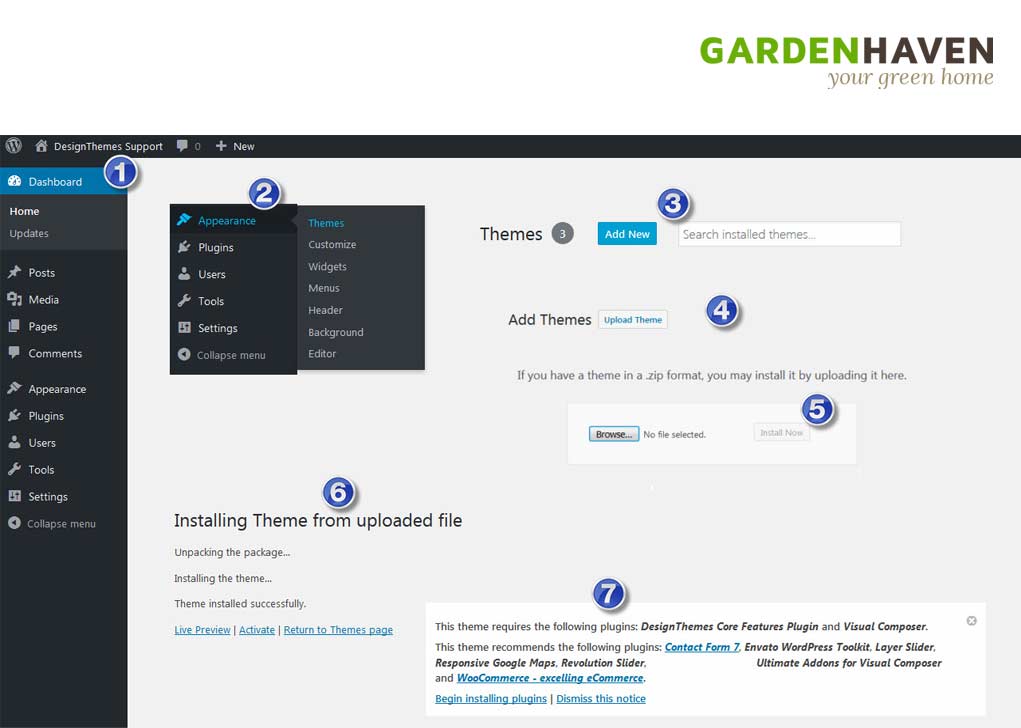Click the Pages icon in the sidebar

(14, 326)
